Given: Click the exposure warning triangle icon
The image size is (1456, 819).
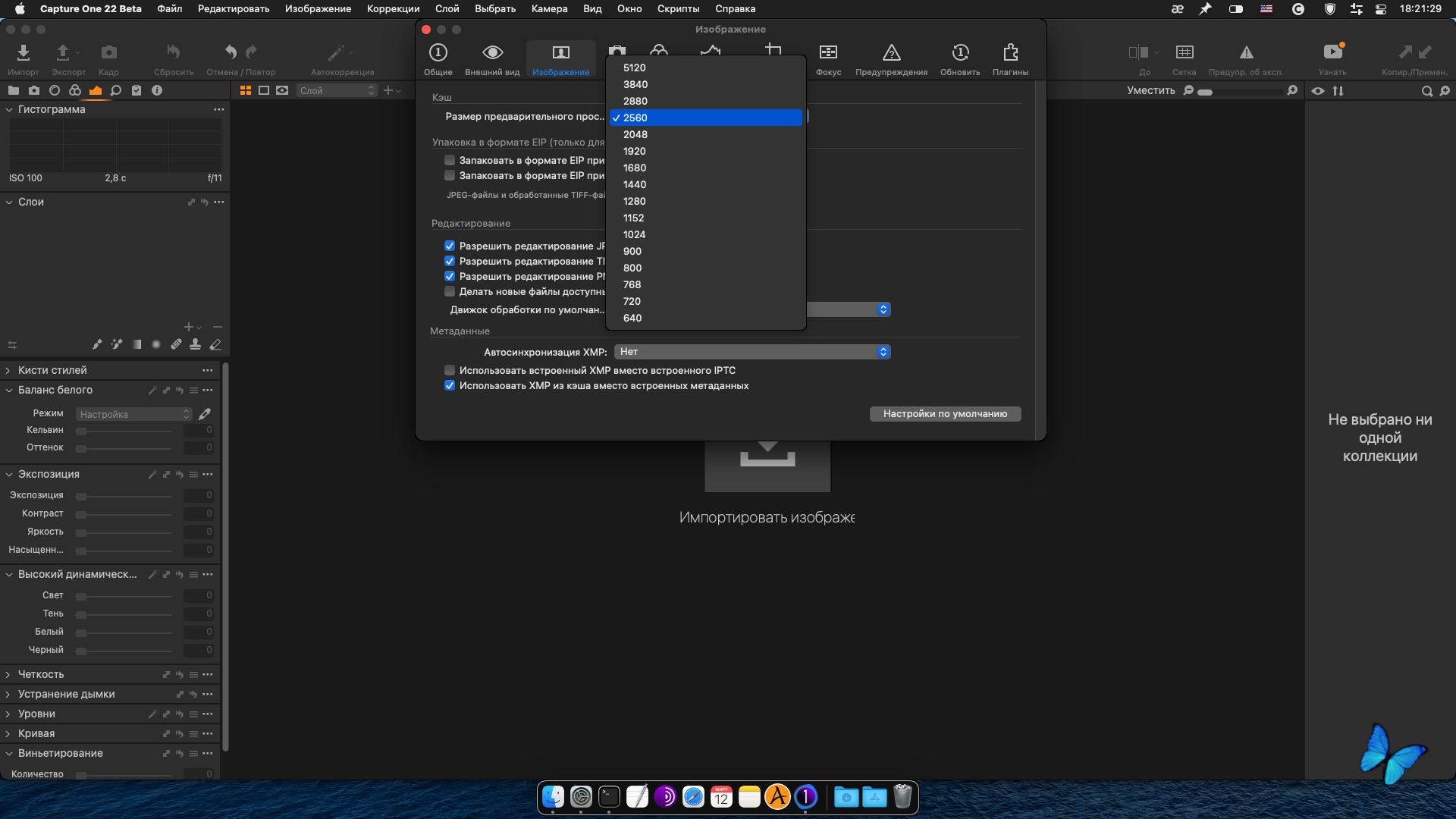Looking at the screenshot, I should pos(1246,52).
